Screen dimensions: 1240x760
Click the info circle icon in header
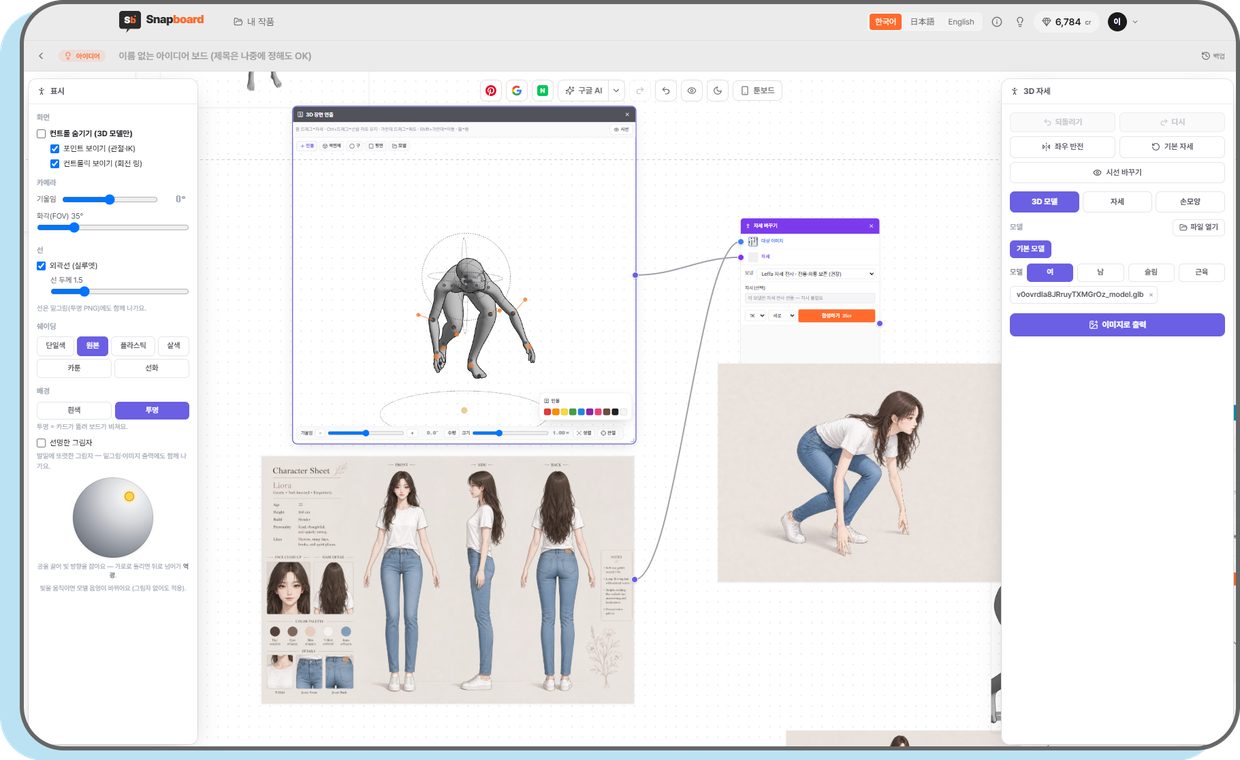[997, 21]
